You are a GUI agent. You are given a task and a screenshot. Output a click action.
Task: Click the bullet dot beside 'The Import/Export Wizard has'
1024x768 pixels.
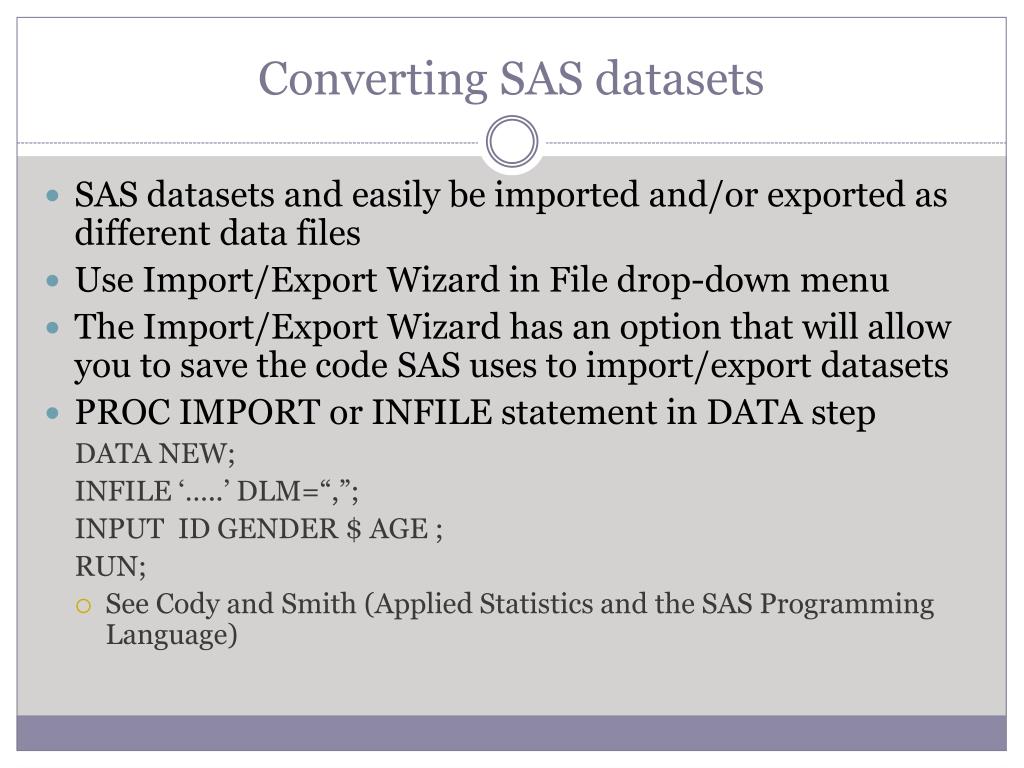pos(54,328)
